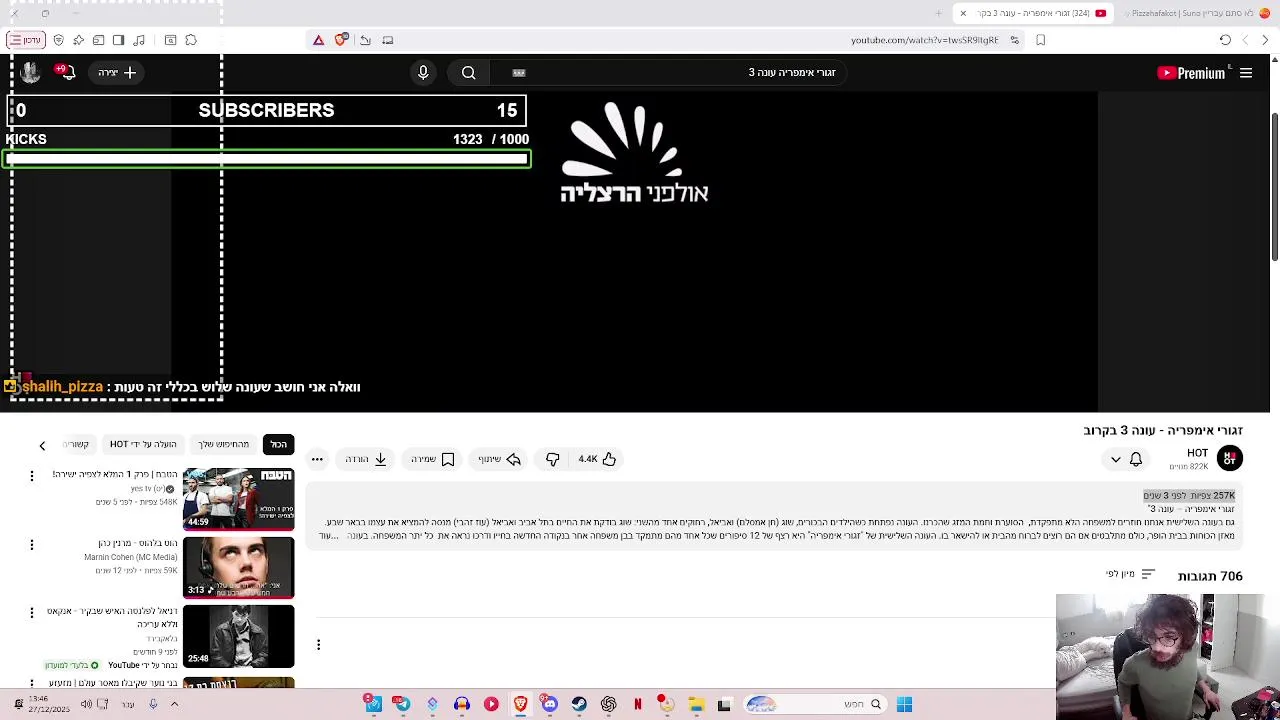1280x720 pixels.
Task: Open options for the 25:48 video row
Action: click(x=31, y=613)
